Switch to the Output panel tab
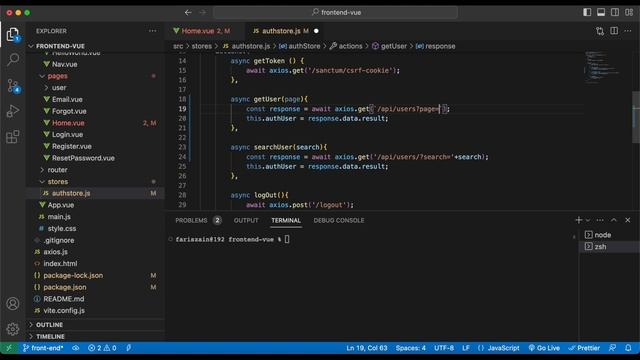 246,220
